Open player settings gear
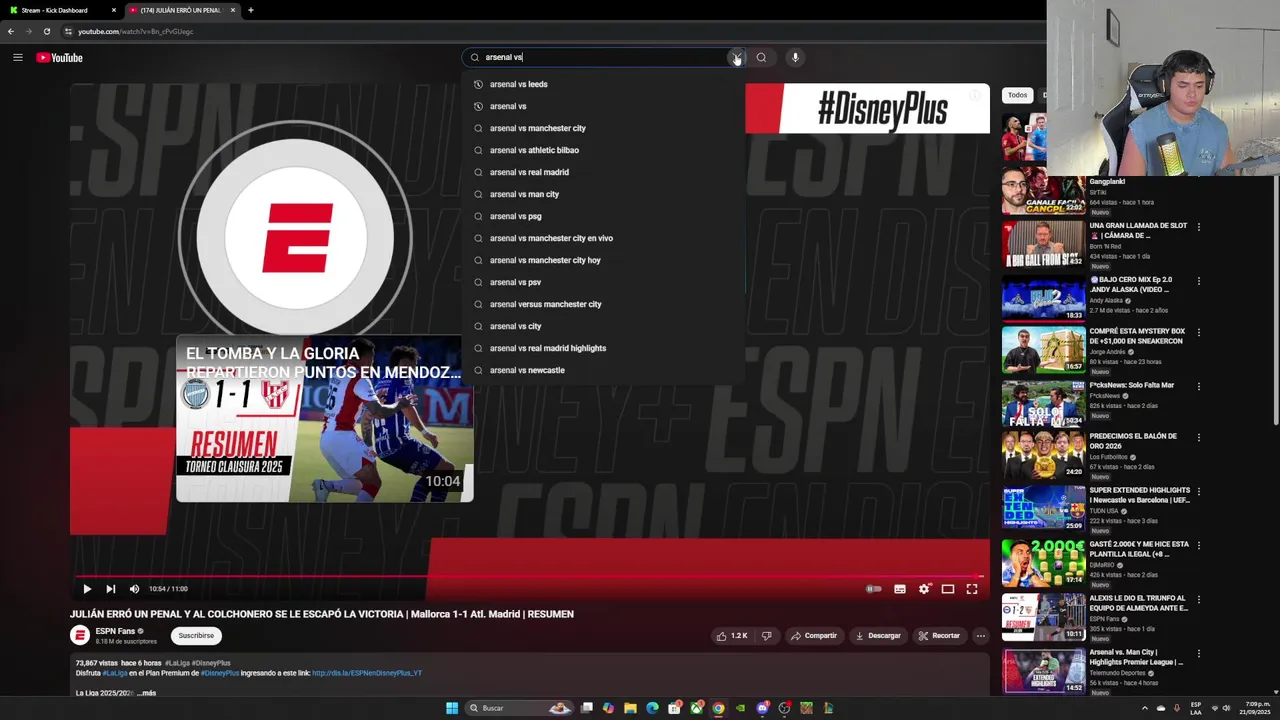Image resolution: width=1280 pixels, height=720 pixels. point(924,589)
